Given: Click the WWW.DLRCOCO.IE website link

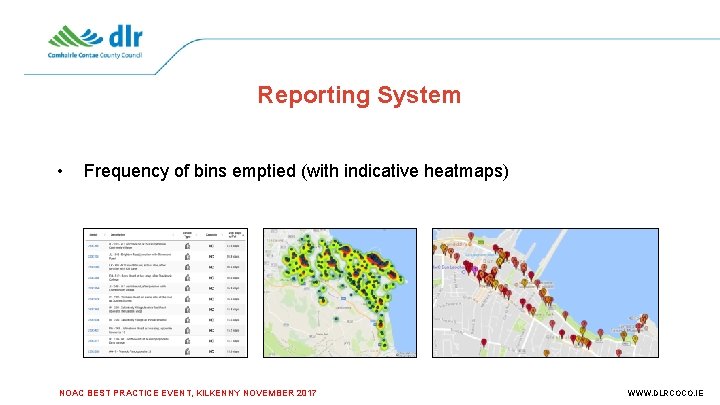Looking at the screenshot, I should click(x=665, y=393).
